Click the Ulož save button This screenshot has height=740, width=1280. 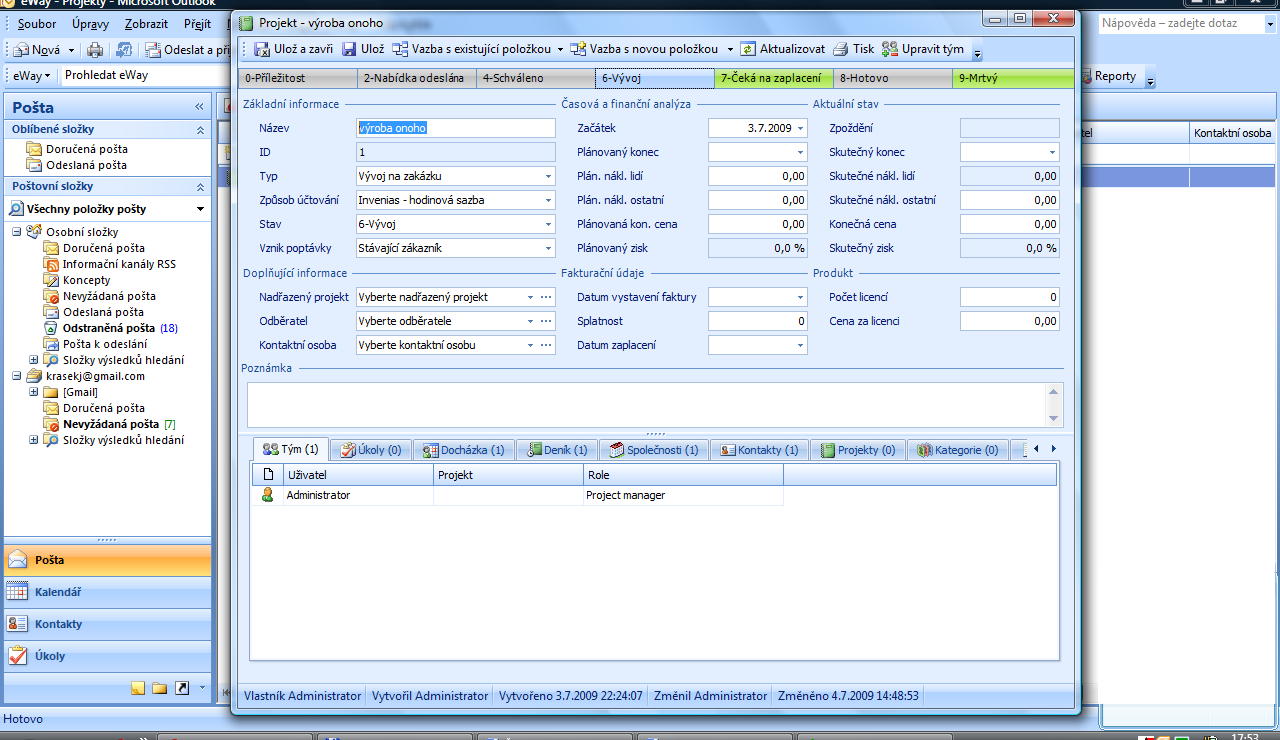pos(363,49)
